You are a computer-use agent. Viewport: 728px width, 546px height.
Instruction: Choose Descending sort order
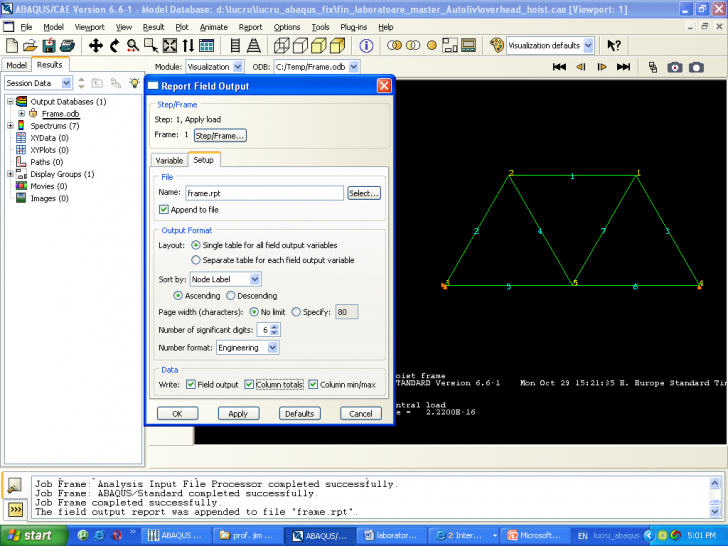(x=231, y=296)
